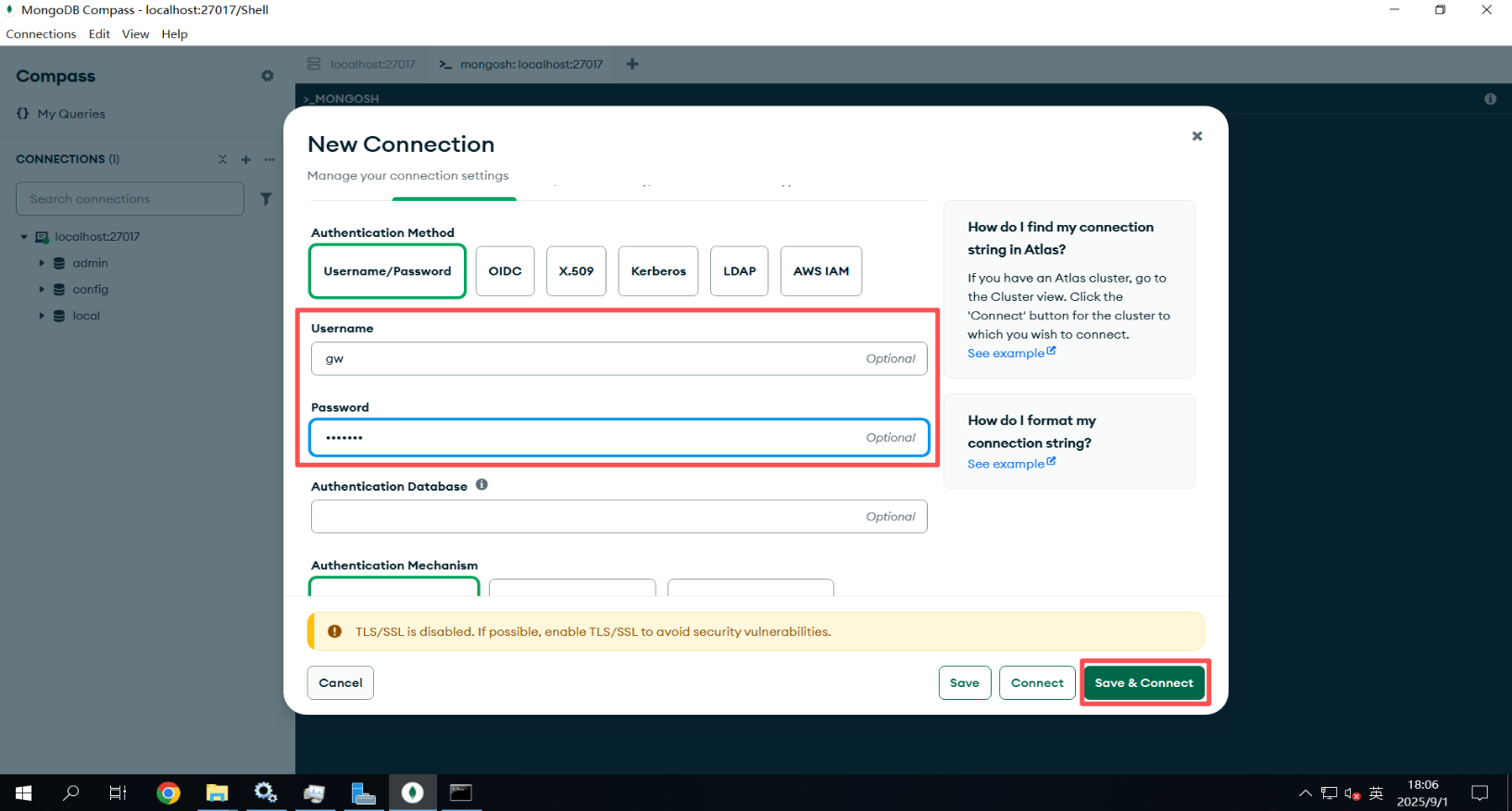The image size is (1512, 811).
Task: Click the Connect button
Action: pos(1037,683)
